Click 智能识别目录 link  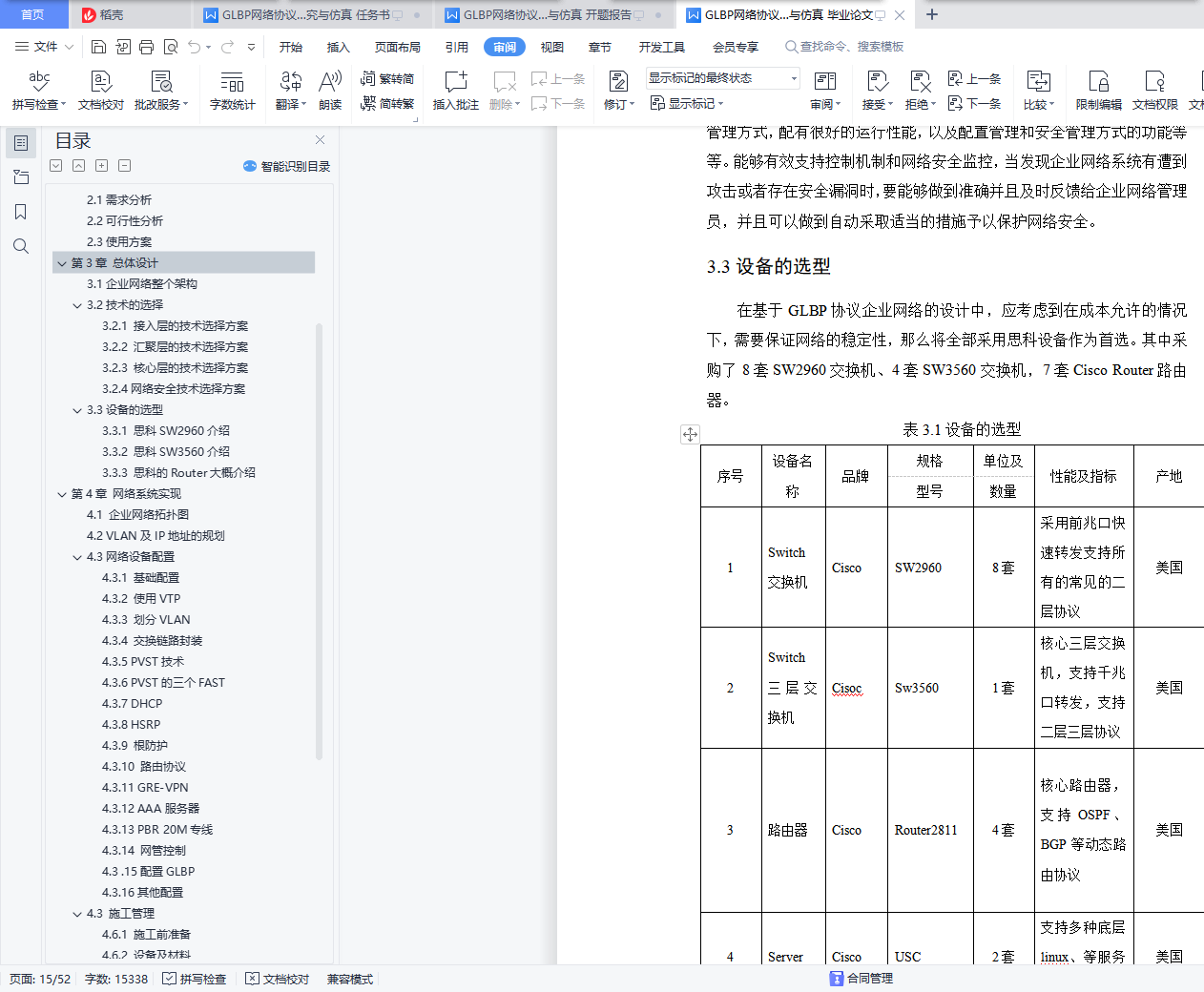tap(287, 166)
